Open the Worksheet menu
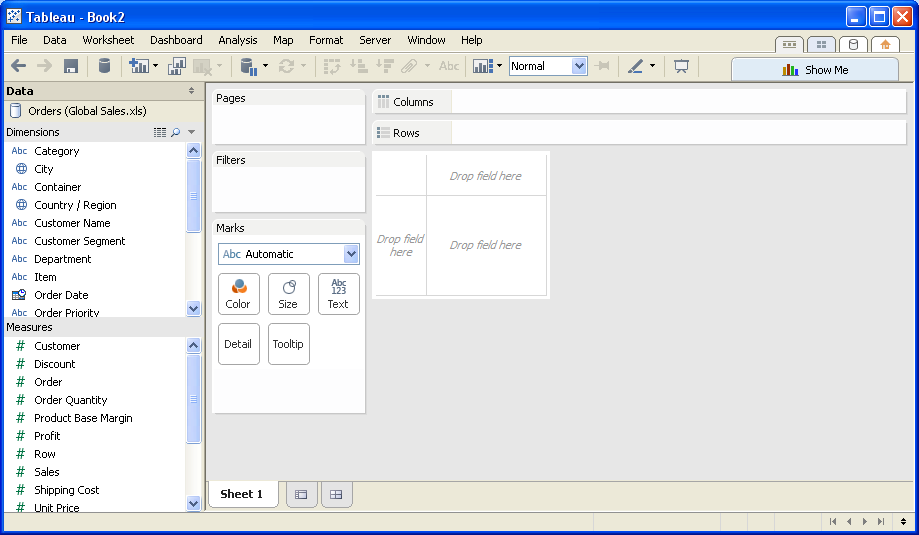Viewport: 919px width, 535px height. click(108, 40)
